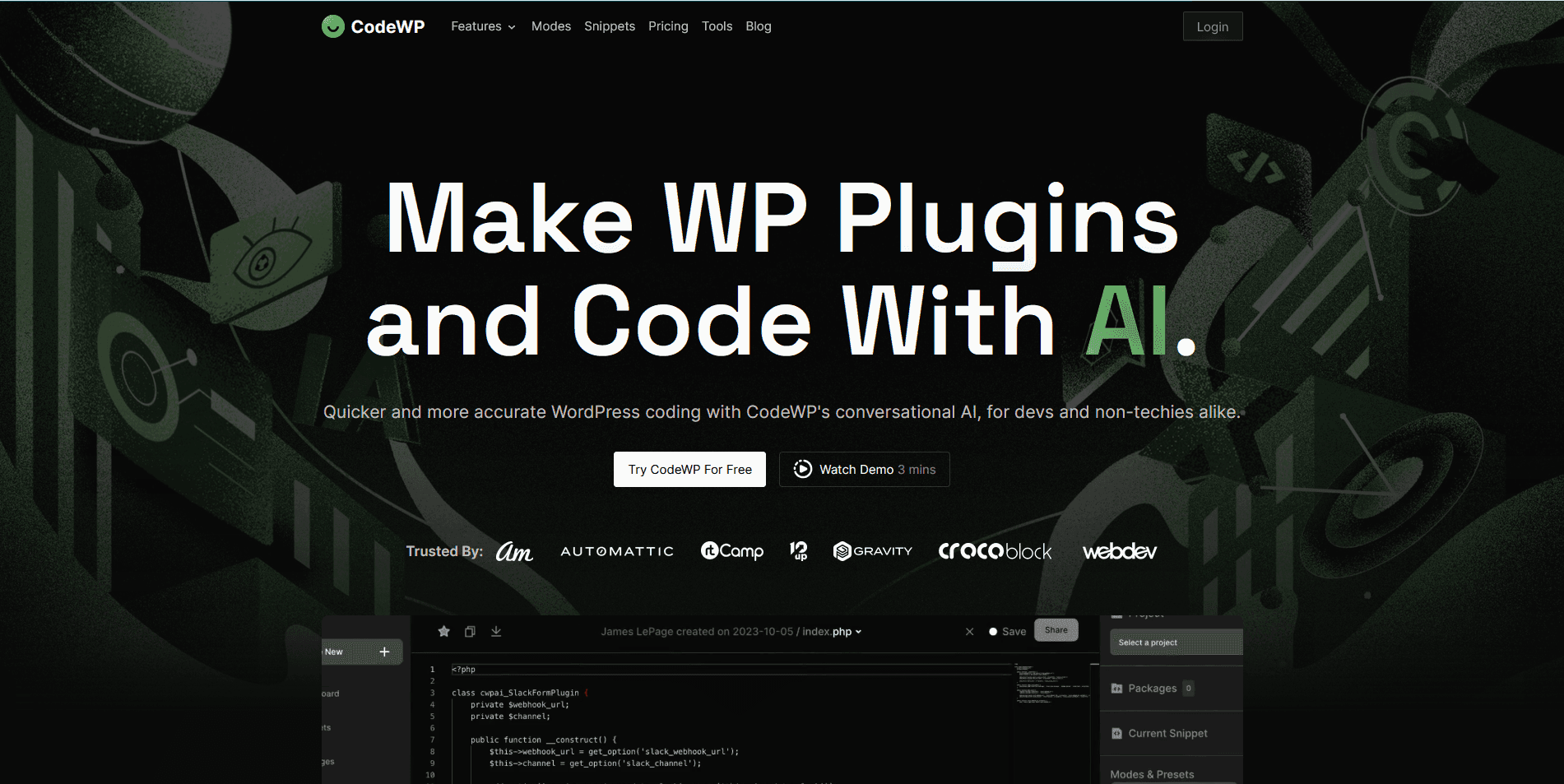Viewport: 1564px width, 784px height.
Task: Click the download icon in editor toolbar
Action: point(496,632)
